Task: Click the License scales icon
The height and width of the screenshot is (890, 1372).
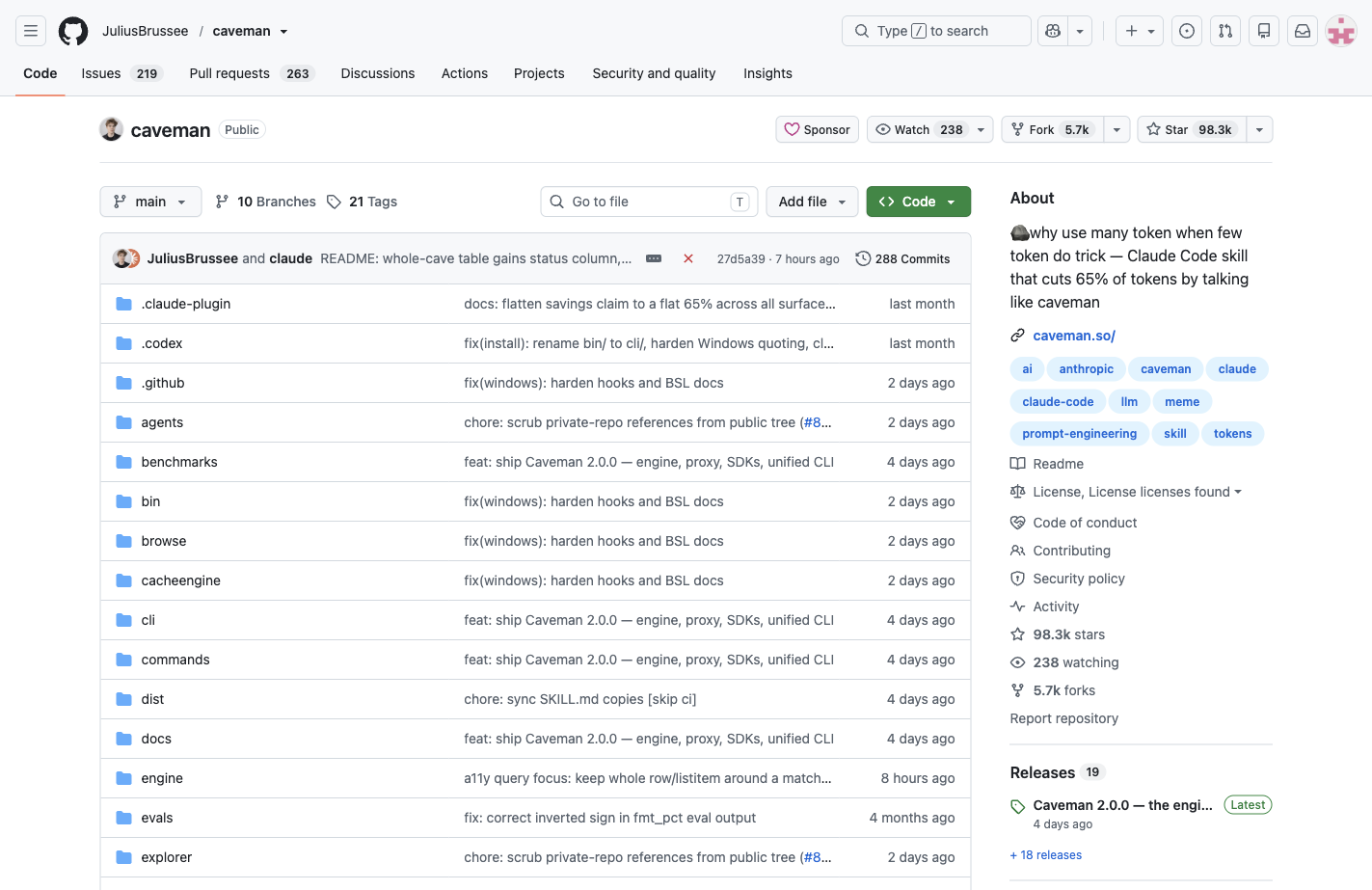Action: pos(1017,492)
